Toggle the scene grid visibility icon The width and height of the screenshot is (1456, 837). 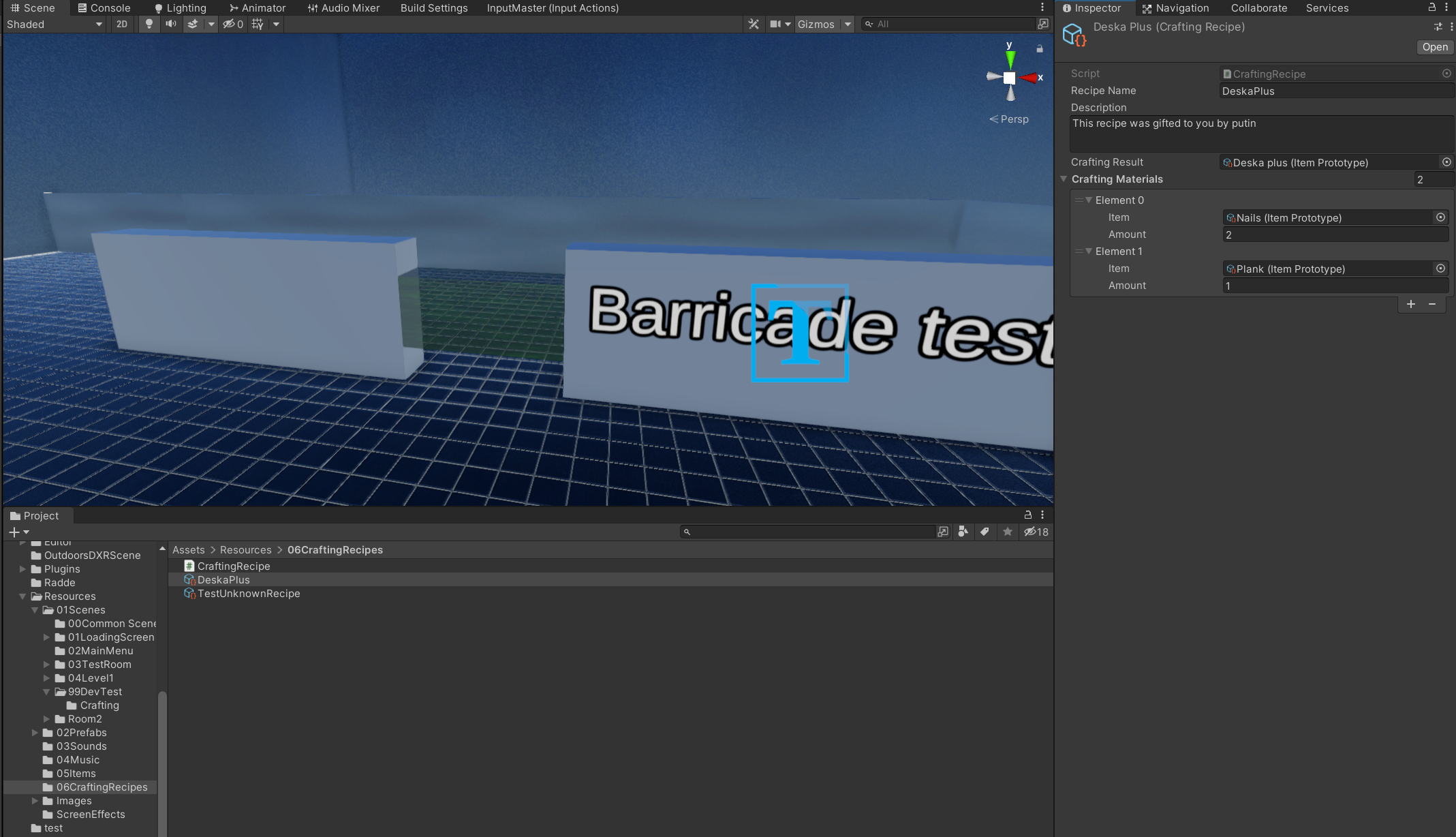click(258, 24)
